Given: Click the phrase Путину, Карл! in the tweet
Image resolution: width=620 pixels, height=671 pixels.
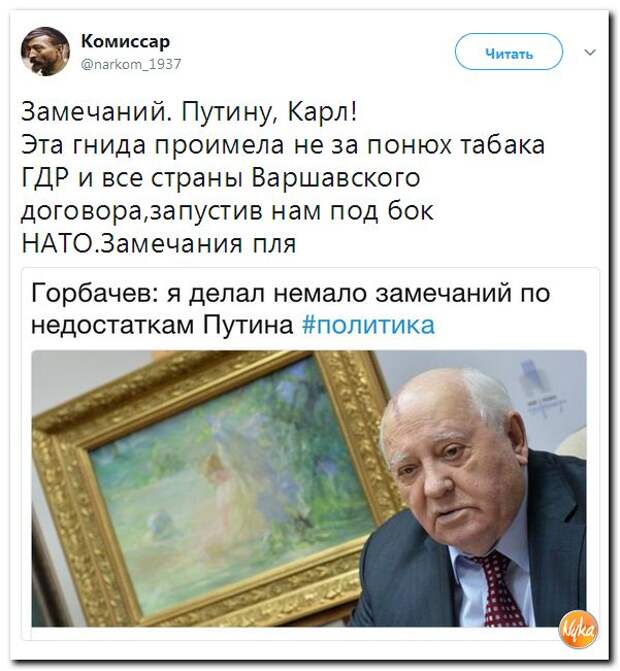Looking at the screenshot, I should [269, 112].
